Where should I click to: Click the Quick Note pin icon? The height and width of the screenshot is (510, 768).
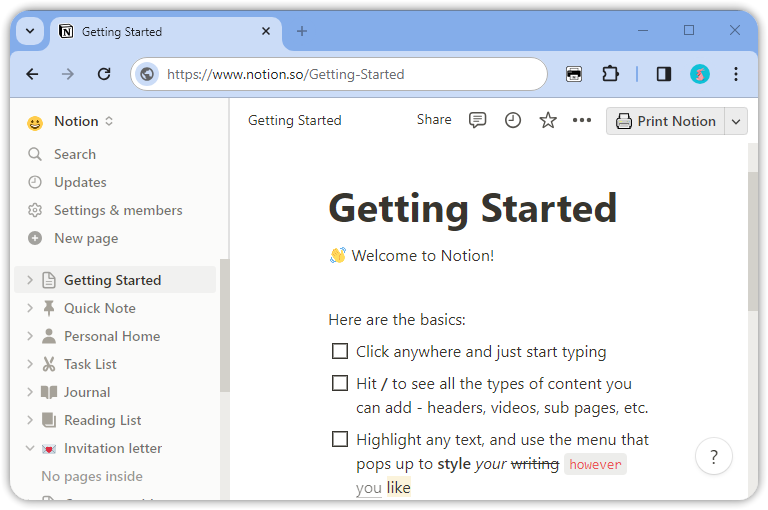pyautogui.click(x=48, y=308)
